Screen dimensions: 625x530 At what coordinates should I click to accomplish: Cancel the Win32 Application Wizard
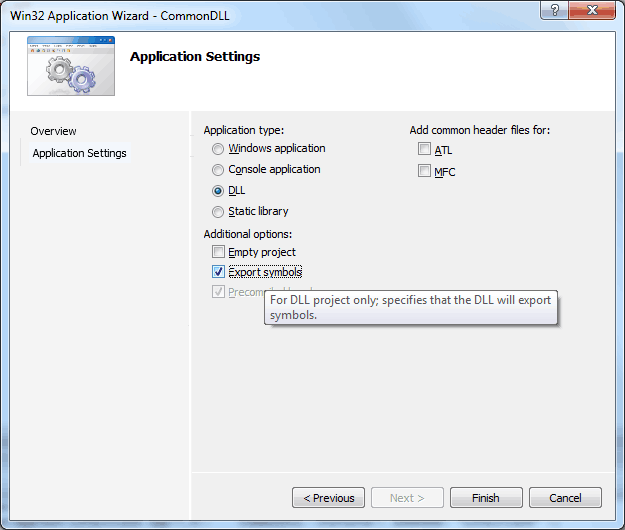point(565,498)
